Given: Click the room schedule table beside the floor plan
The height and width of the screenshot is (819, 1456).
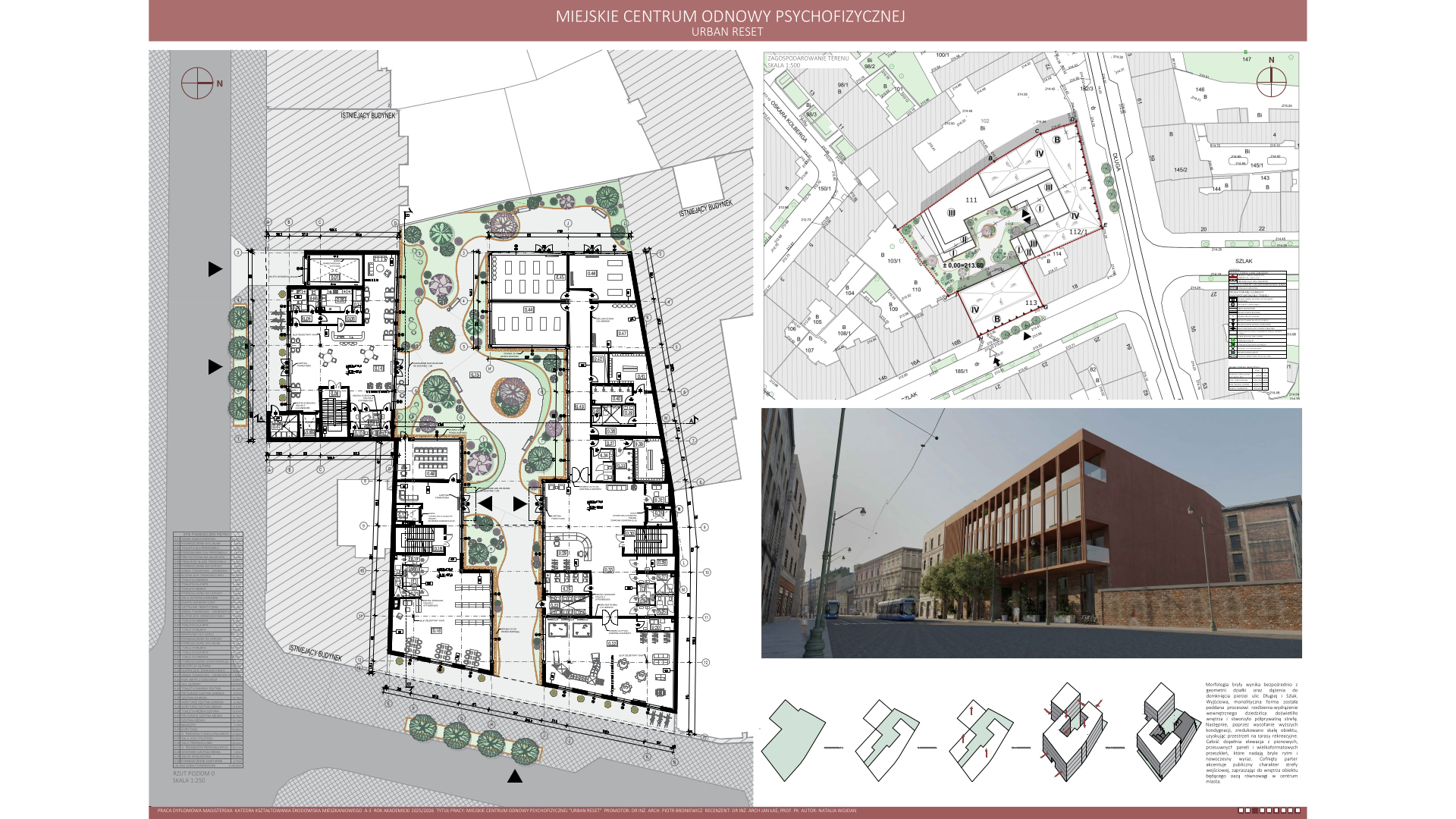Looking at the screenshot, I should tap(208, 649).
